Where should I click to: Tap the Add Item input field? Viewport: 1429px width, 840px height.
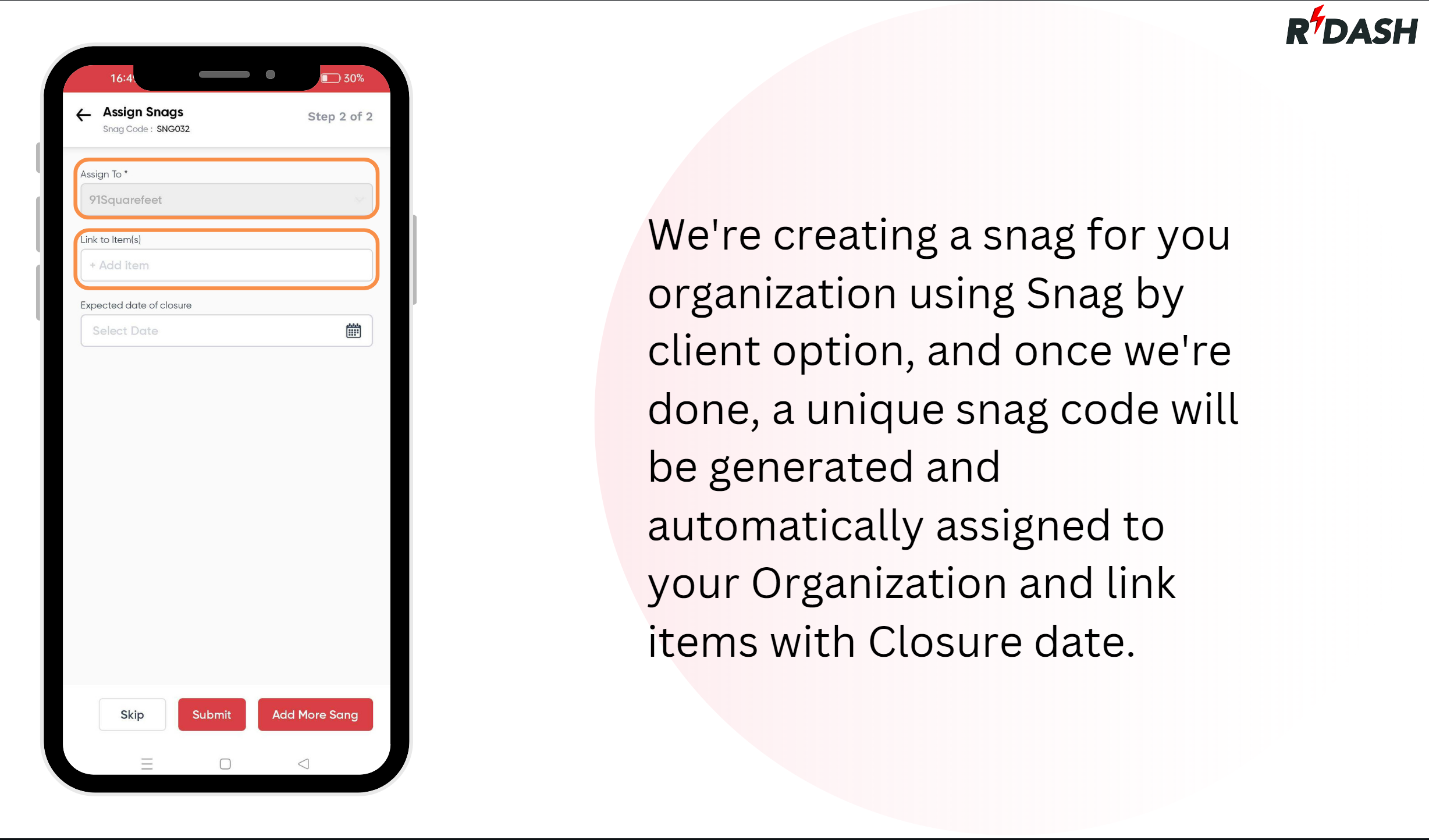225,265
